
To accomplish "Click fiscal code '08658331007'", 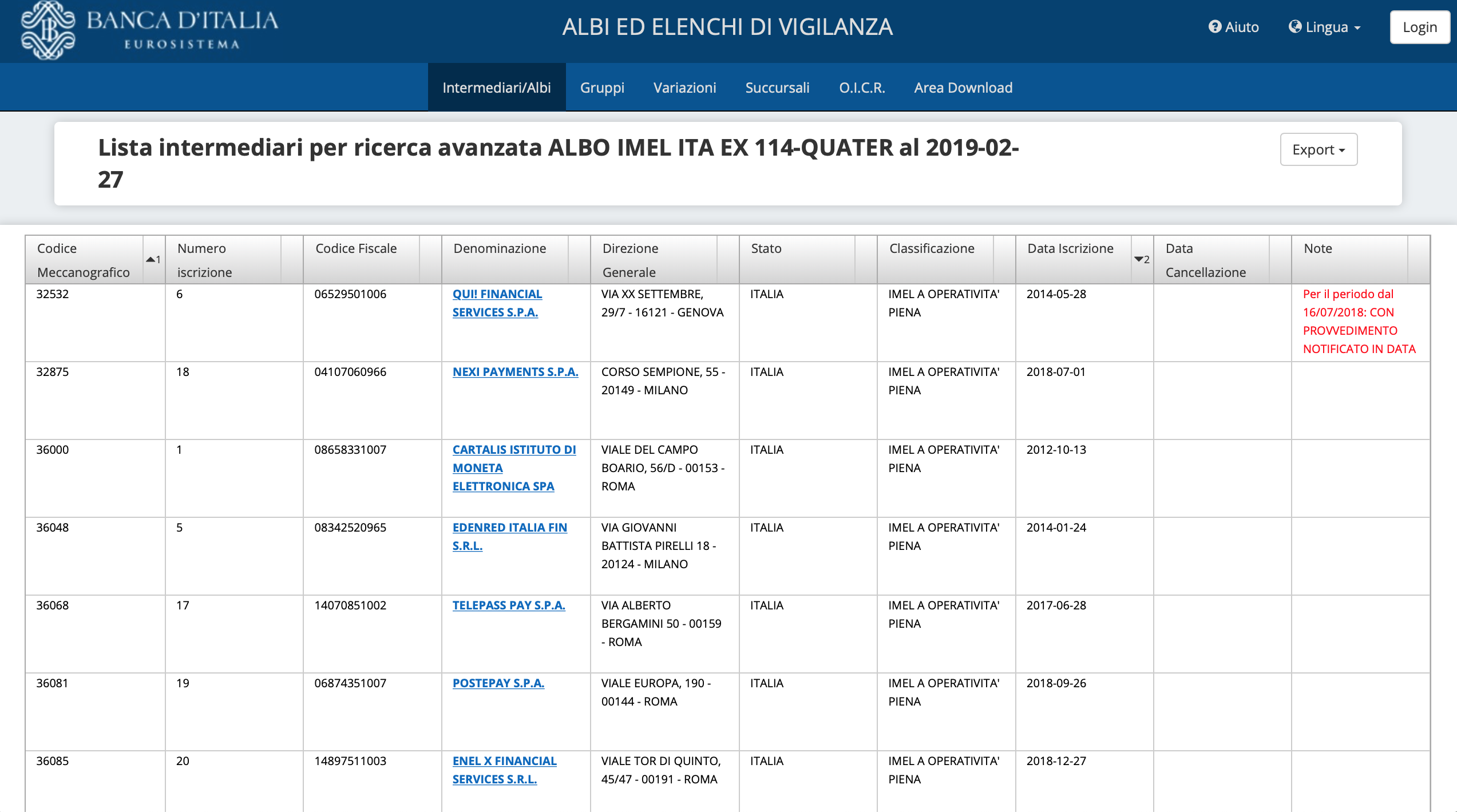I will (x=350, y=450).
